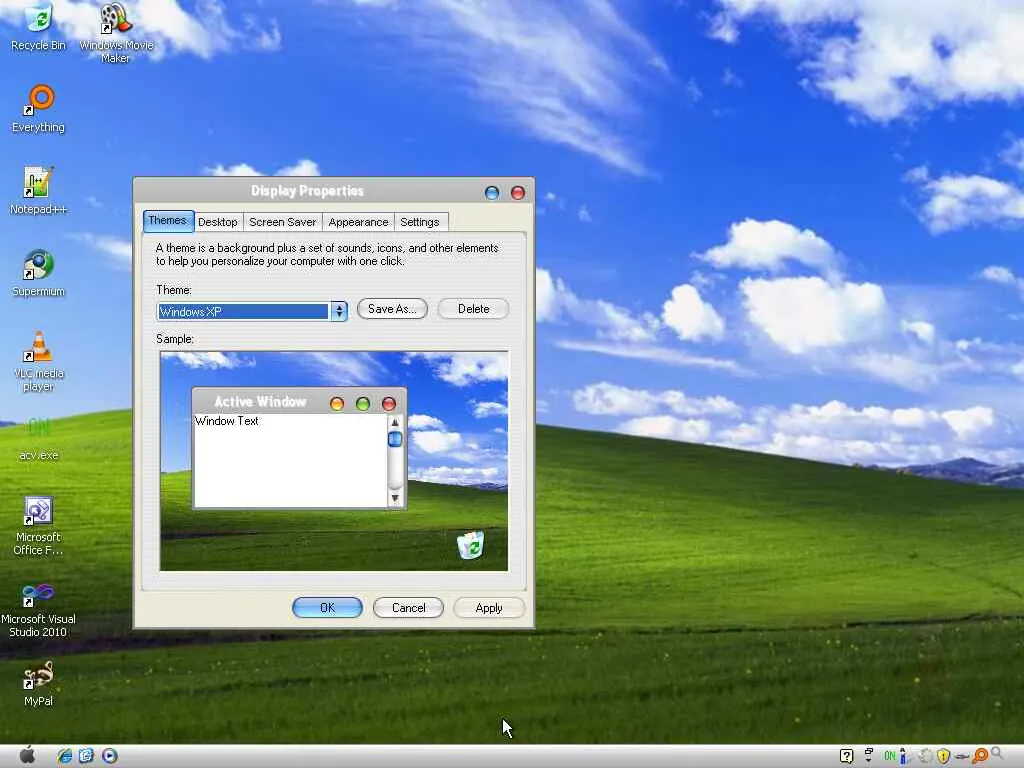Screen dimensions: 1024x768
Task: Select the Microsoft Office F... desktop icon
Action: [39, 525]
